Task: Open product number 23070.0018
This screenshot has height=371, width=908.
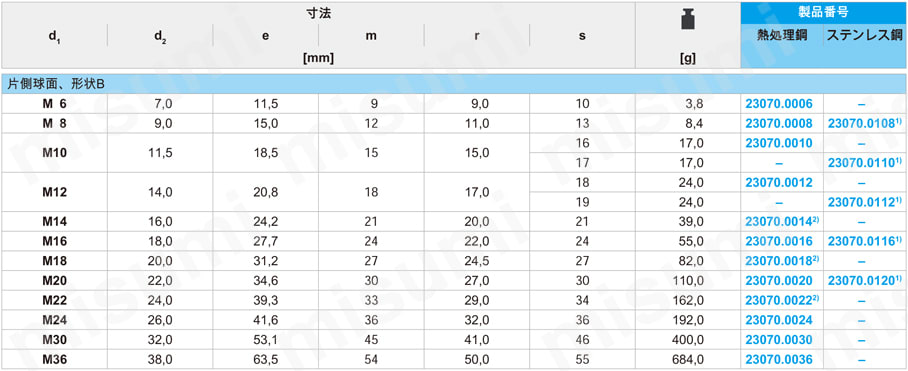Action: tap(782, 261)
